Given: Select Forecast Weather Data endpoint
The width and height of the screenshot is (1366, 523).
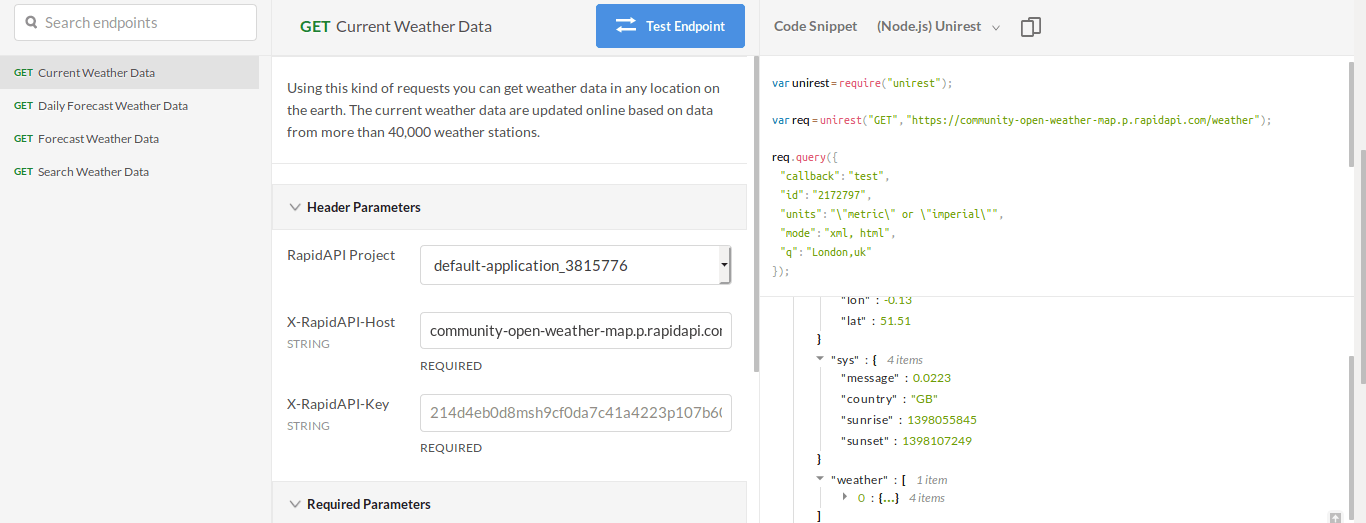Looking at the screenshot, I should [x=129, y=138].
